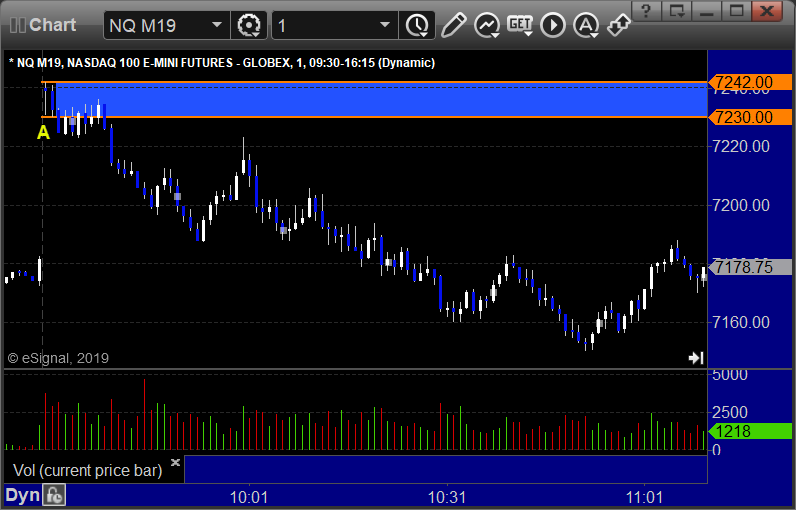Click the volume value label 1218
The image size is (796, 510).
[x=750, y=431]
